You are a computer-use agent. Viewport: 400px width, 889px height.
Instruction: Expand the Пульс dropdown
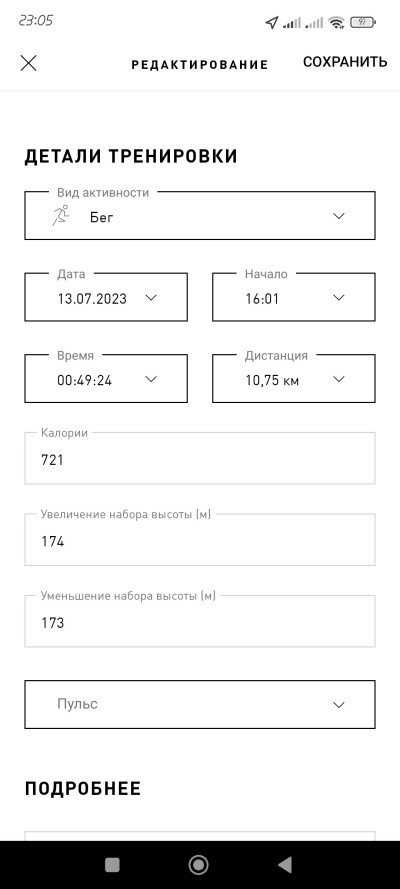click(199, 705)
